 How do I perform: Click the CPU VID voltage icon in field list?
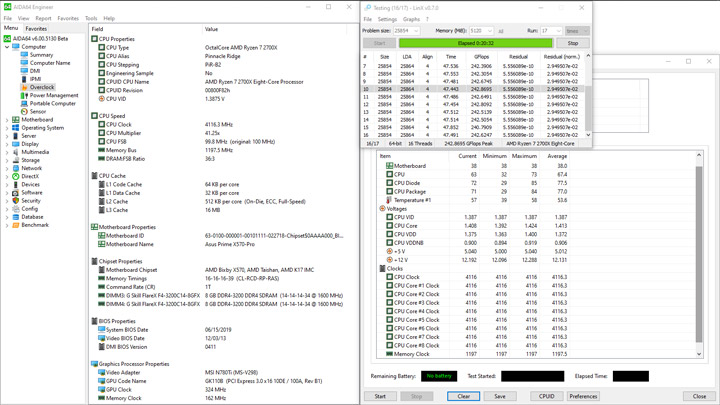101,99
